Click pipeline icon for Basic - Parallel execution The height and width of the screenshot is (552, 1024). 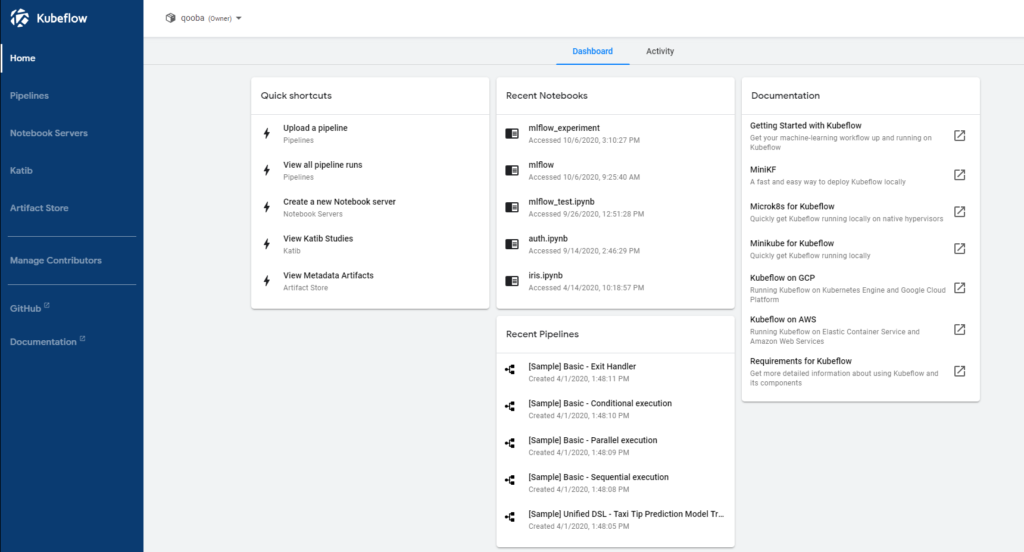pyautogui.click(x=510, y=443)
